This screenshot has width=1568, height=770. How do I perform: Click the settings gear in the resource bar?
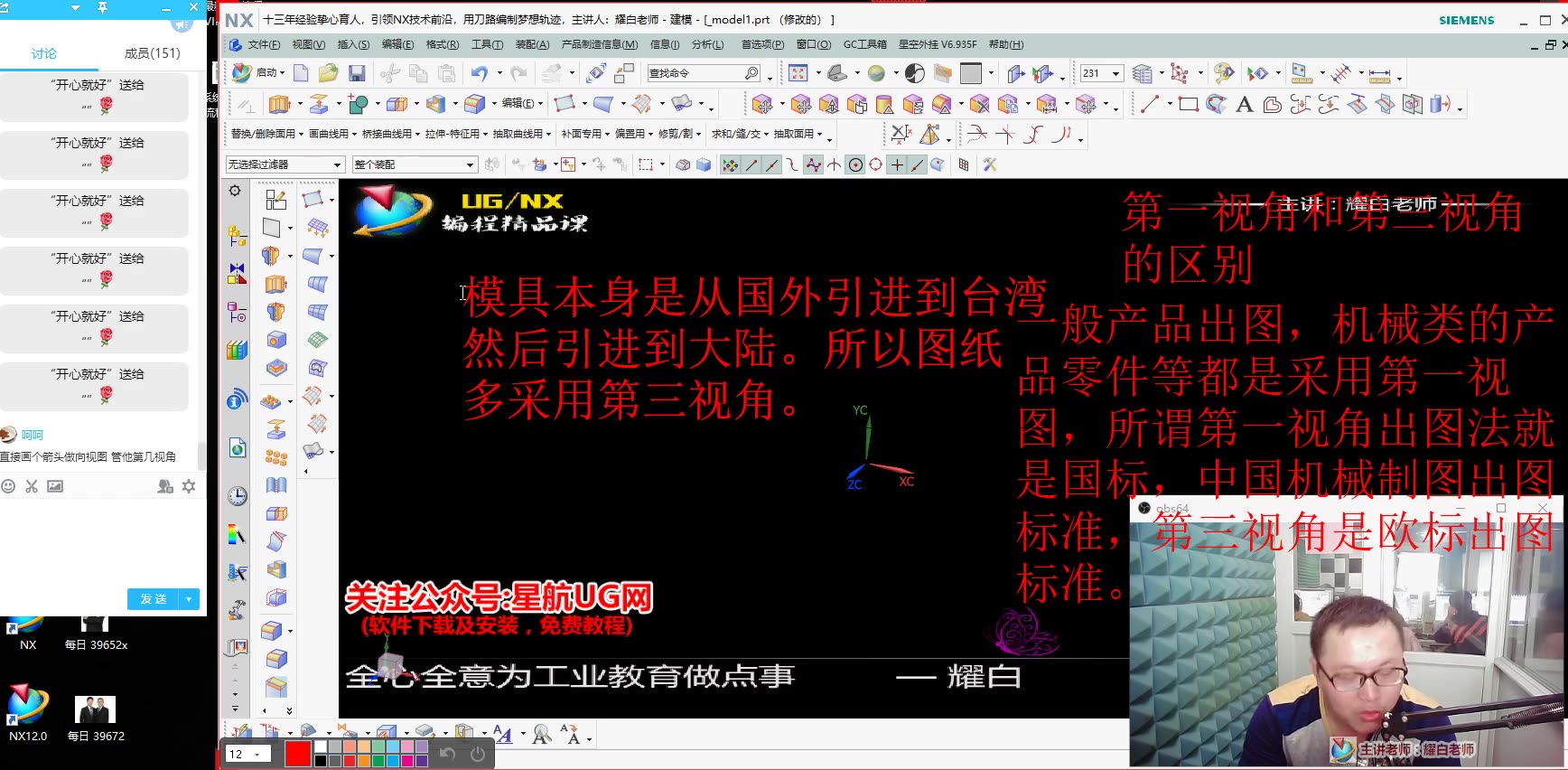click(235, 191)
